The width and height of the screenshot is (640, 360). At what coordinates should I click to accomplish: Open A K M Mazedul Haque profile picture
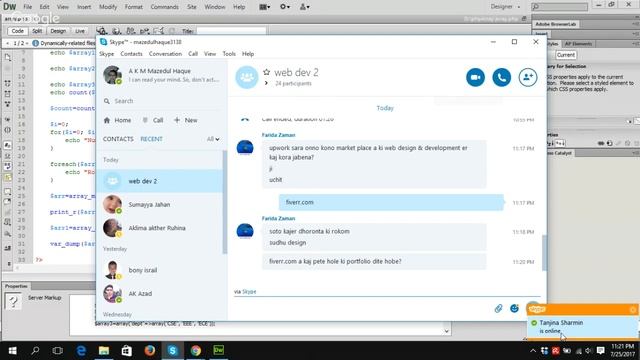[112, 75]
